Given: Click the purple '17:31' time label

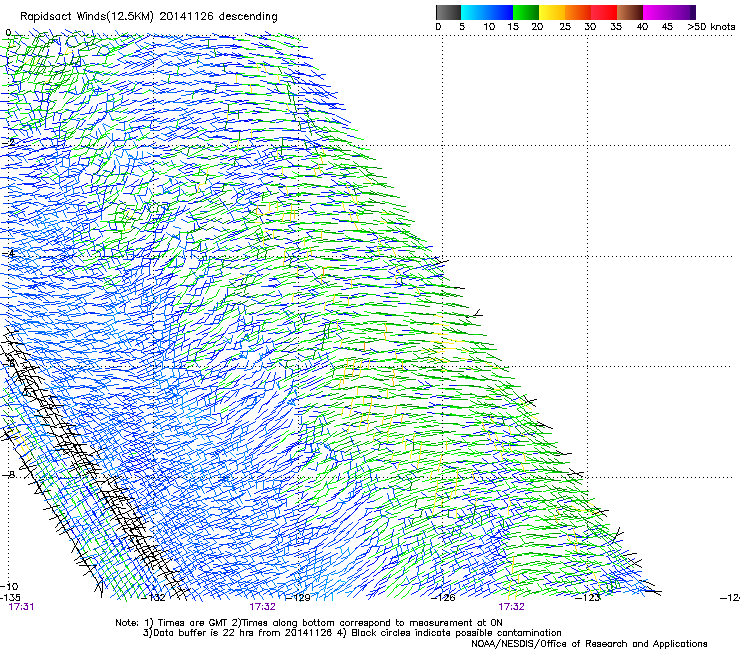Looking at the screenshot, I should (x=21, y=607).
